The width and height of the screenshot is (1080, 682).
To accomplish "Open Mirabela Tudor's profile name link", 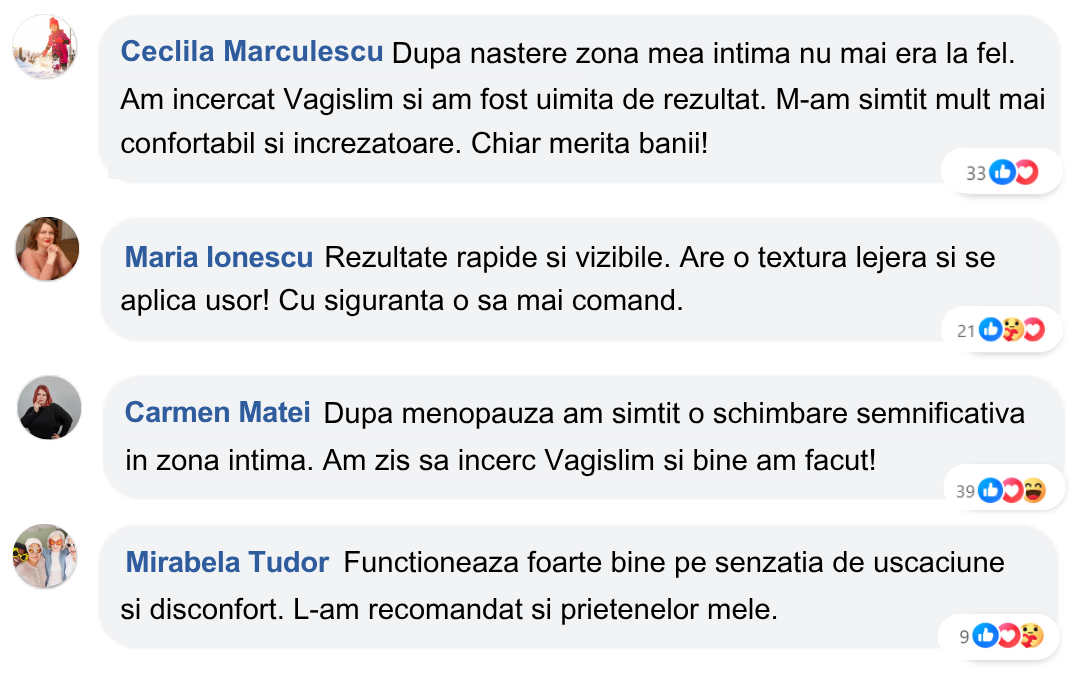I will (227, 563).
